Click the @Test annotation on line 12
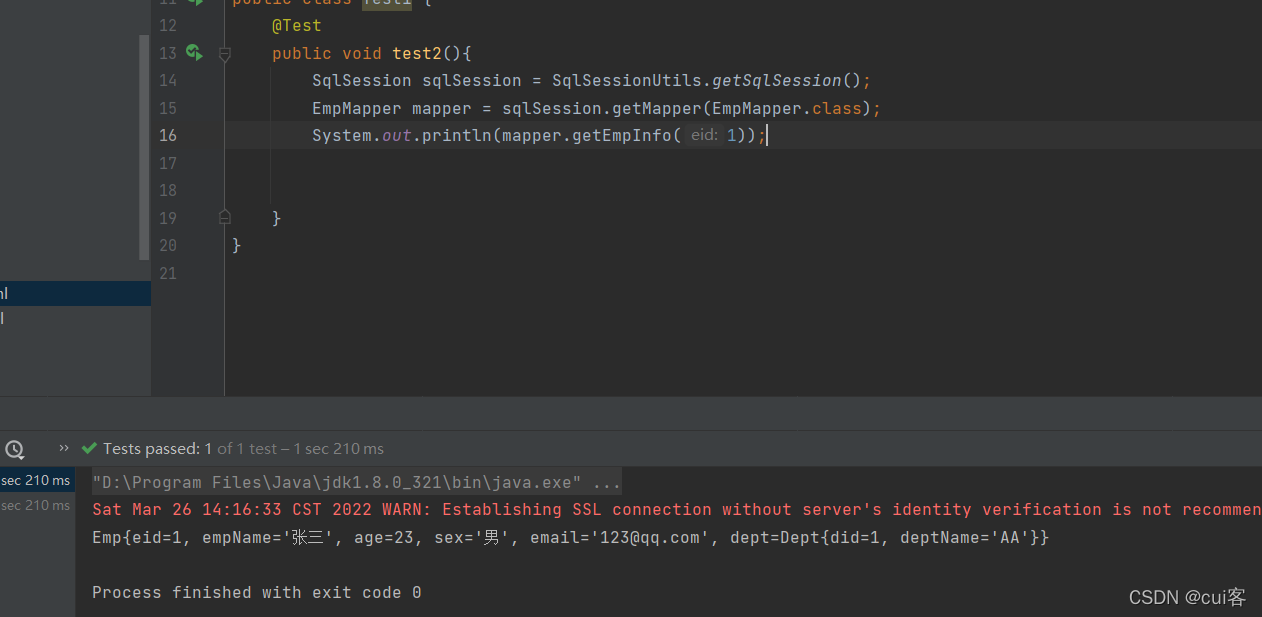 click(297, 26)
